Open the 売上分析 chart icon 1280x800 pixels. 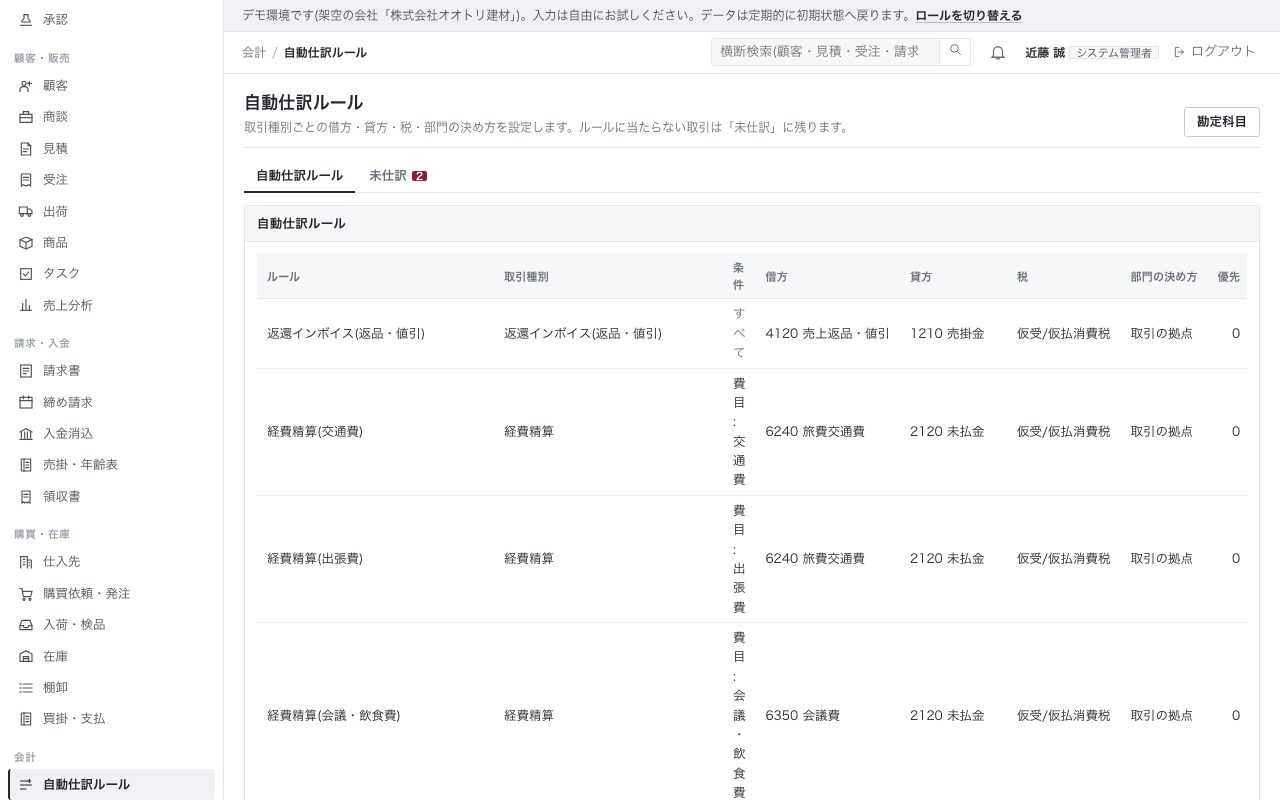(26, 306)
